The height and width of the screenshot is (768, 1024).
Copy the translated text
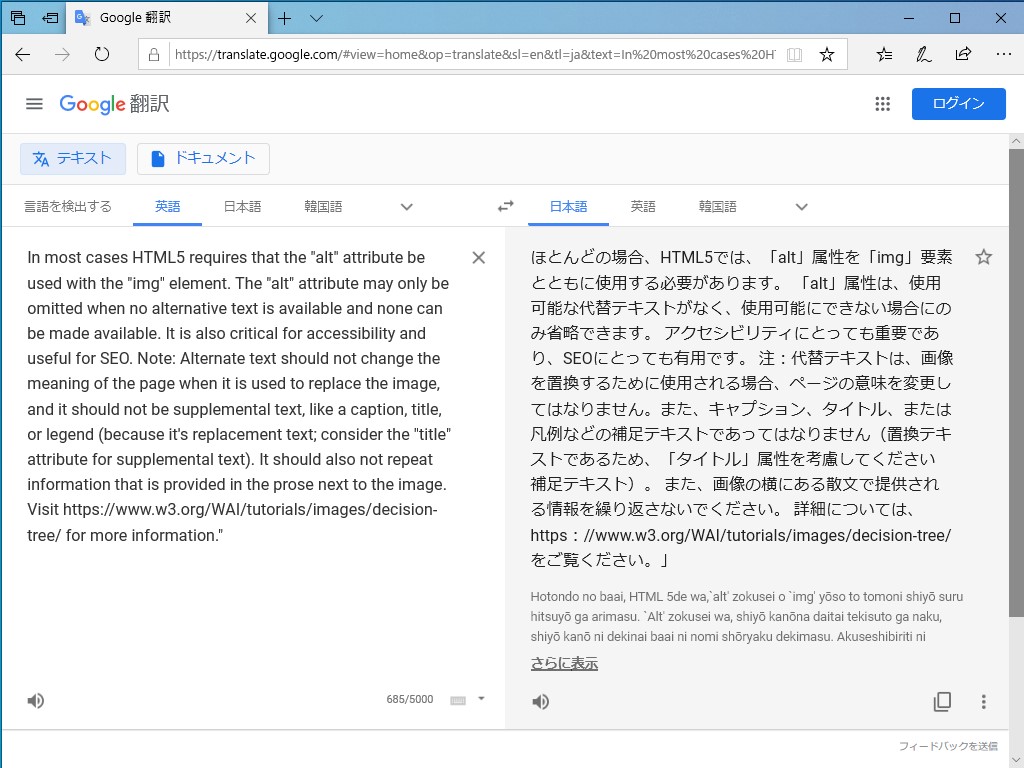coord(942,701)
